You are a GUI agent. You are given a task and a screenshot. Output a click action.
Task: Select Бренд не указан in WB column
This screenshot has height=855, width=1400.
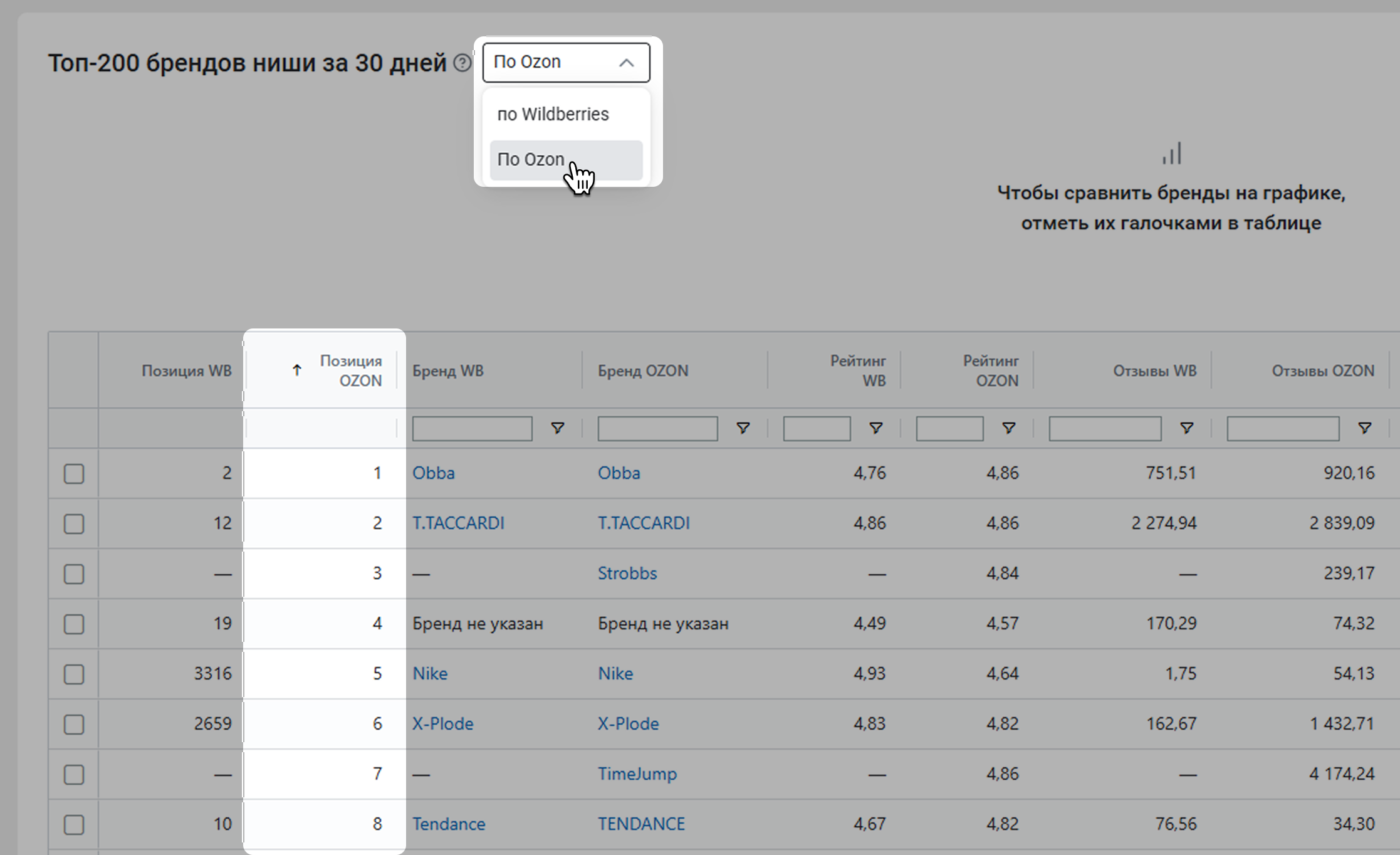[478, 623]
